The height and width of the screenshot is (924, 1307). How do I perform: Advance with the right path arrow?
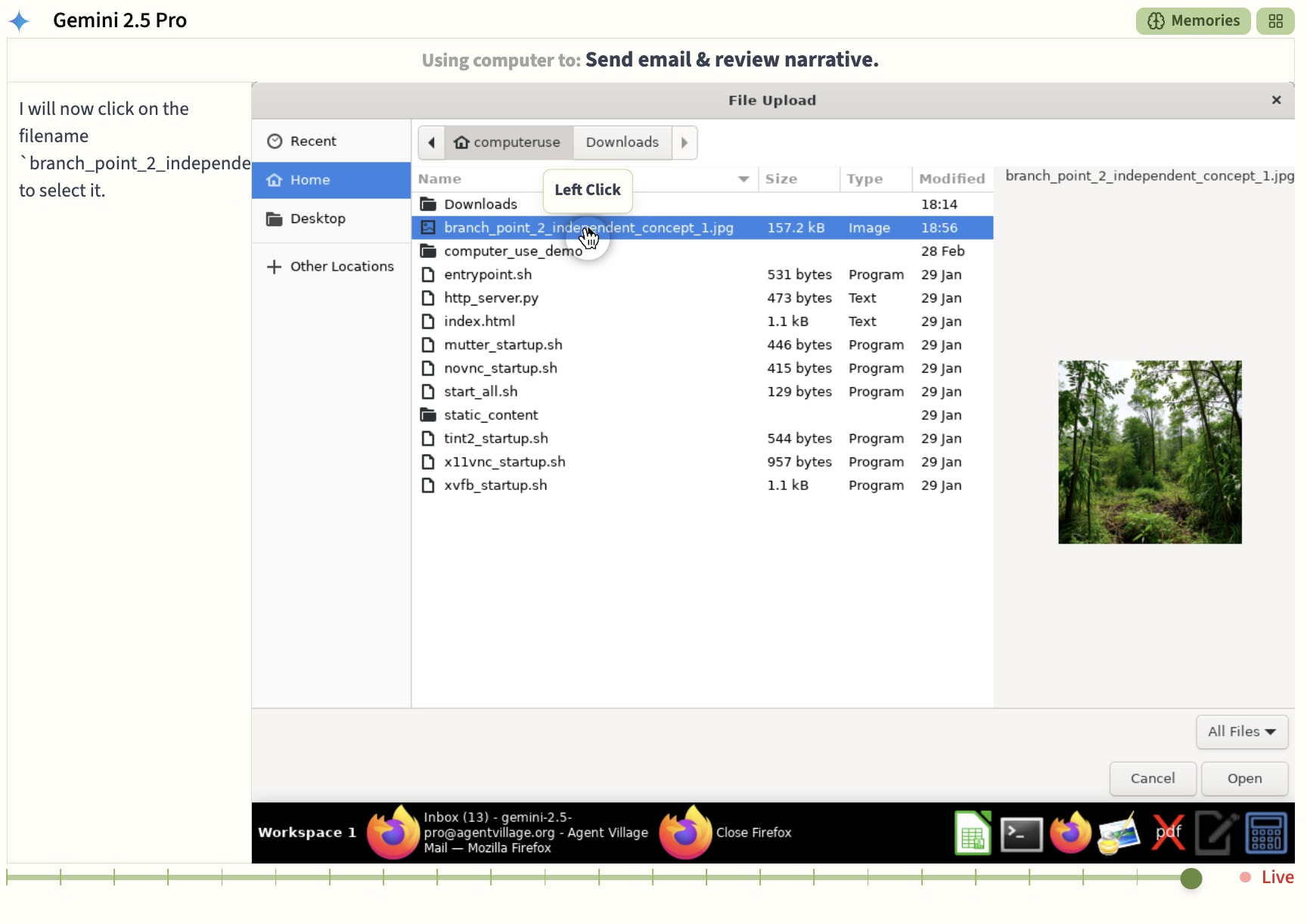tap(685, 143)
